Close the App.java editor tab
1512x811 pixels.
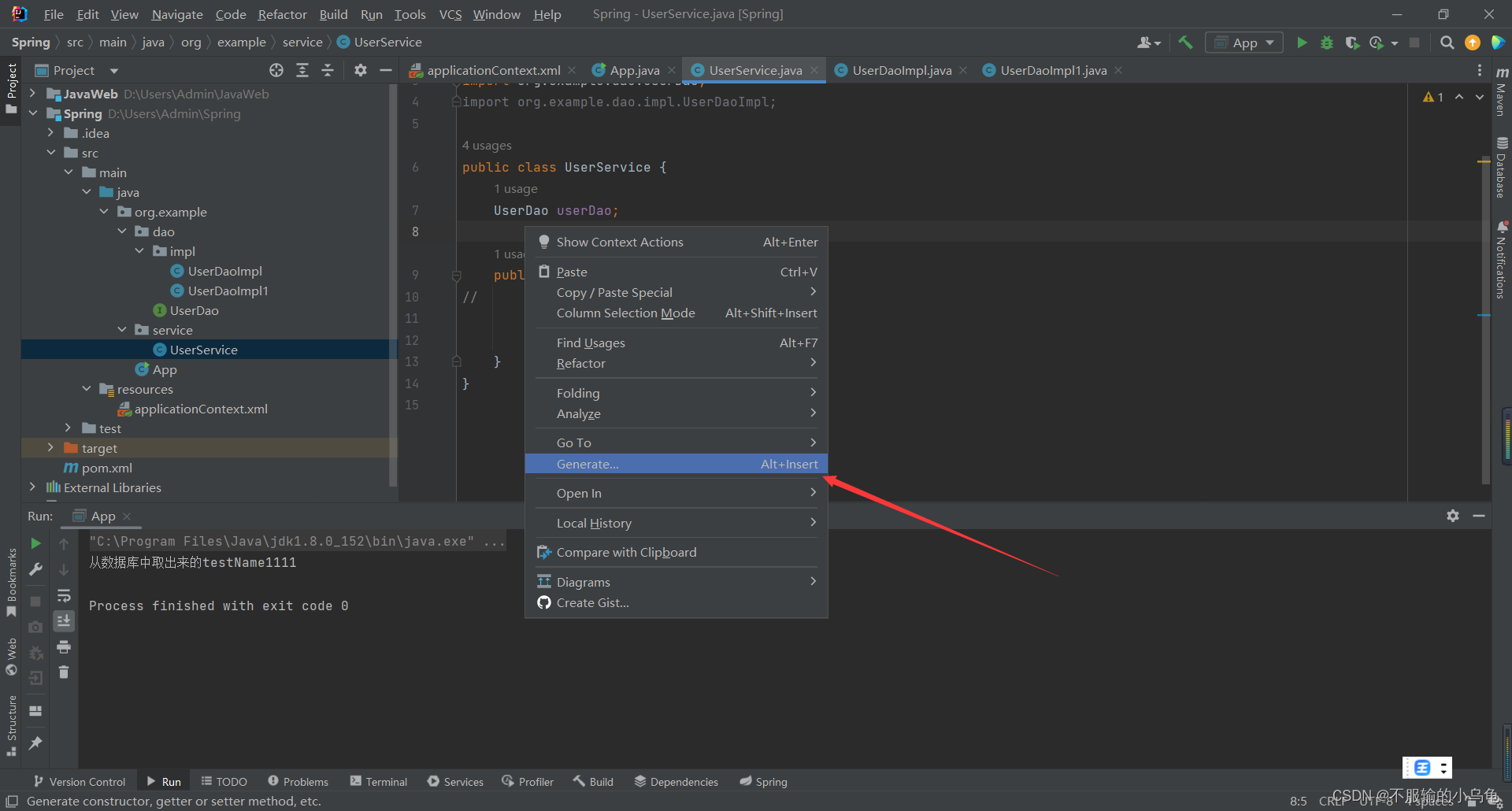click(x=672, y=70)
